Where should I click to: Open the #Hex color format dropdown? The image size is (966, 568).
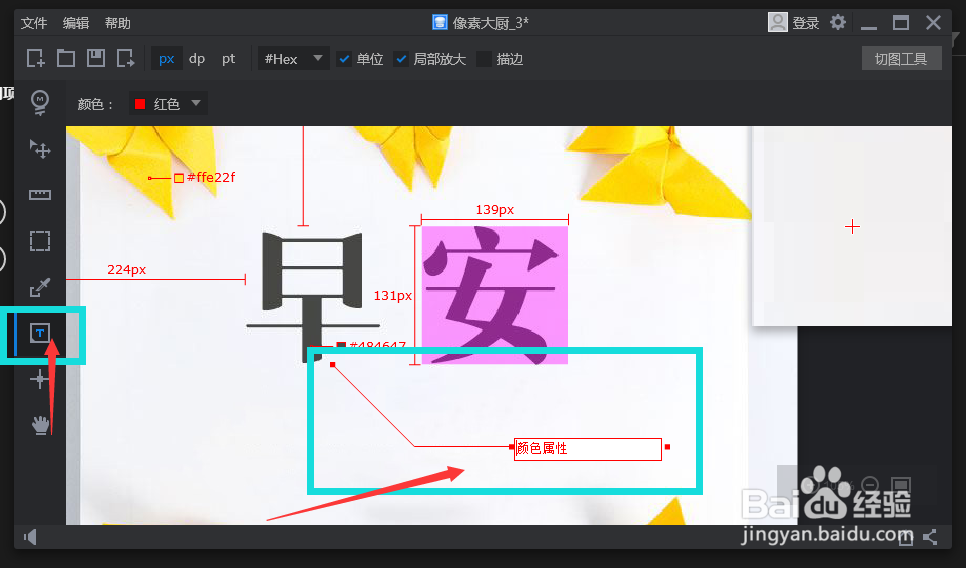click(x=293, y=59)
